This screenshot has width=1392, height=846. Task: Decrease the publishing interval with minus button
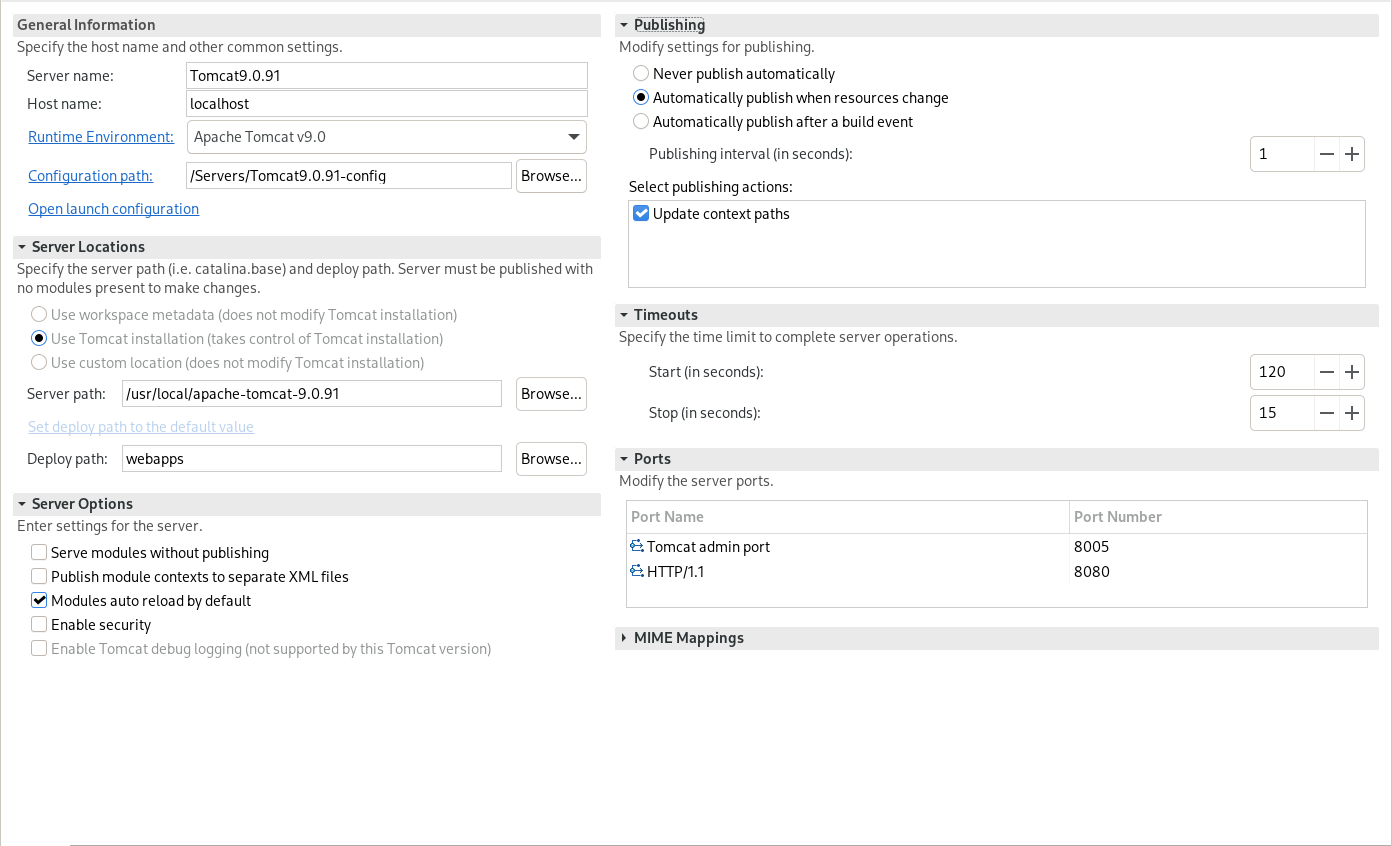pos(1327,154)
